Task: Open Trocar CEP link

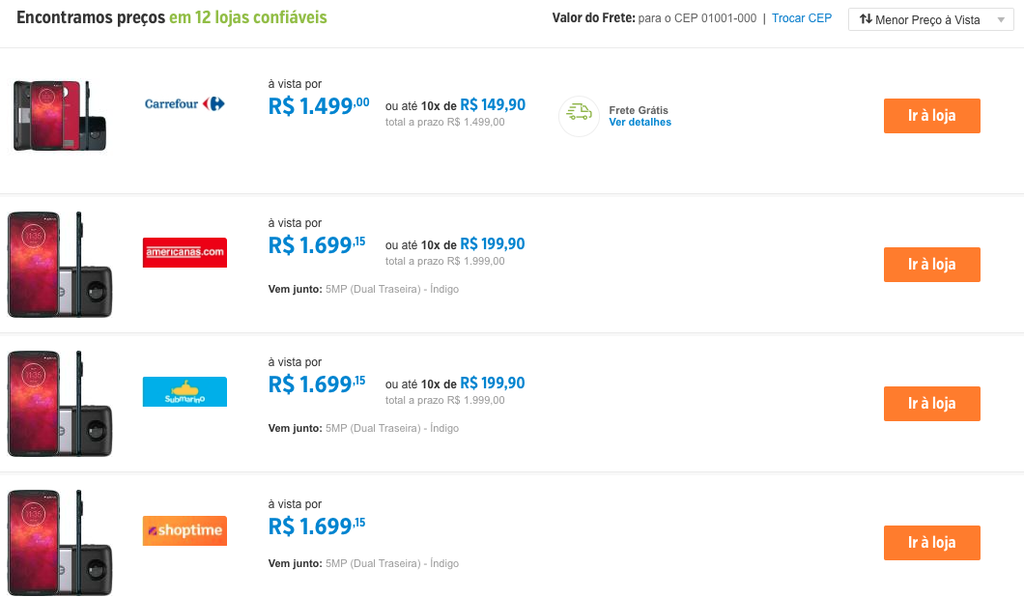Action: (801, 18)
